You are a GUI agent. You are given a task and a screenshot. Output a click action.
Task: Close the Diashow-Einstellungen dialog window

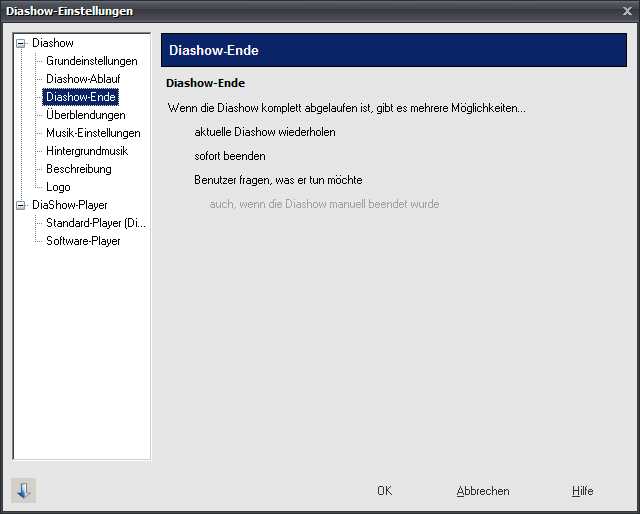[x=626, y=11]
